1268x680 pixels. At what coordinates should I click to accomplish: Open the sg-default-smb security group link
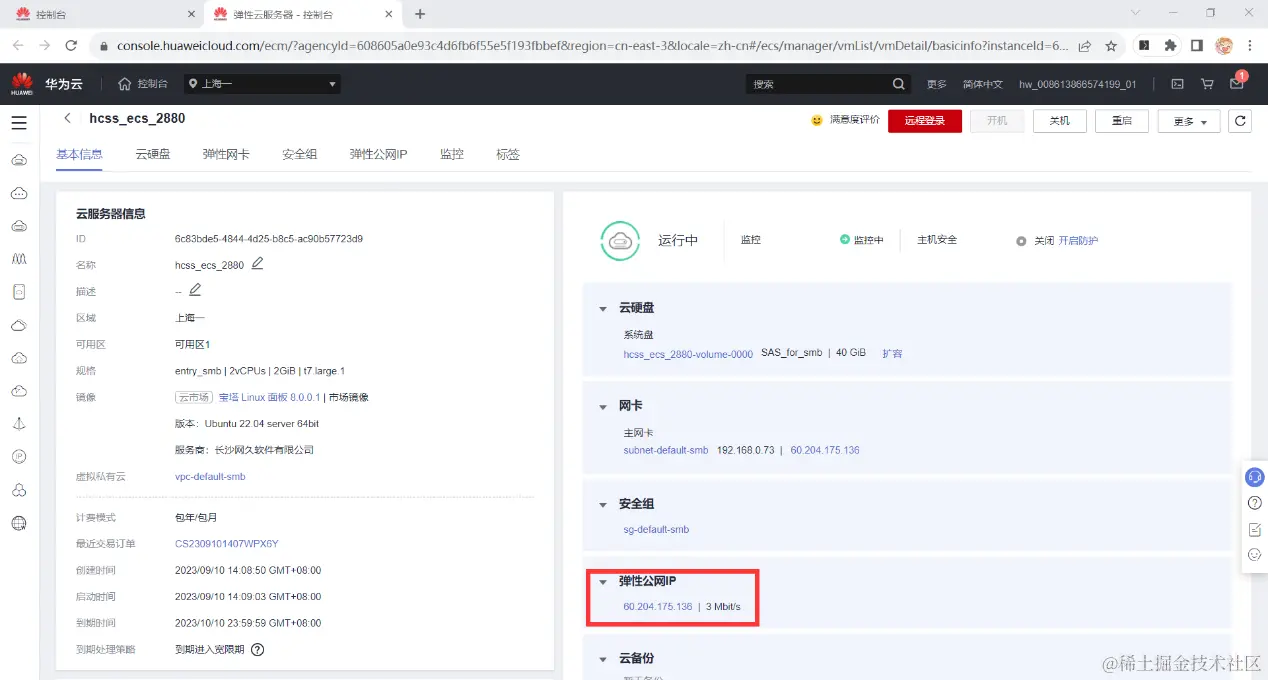656,529
